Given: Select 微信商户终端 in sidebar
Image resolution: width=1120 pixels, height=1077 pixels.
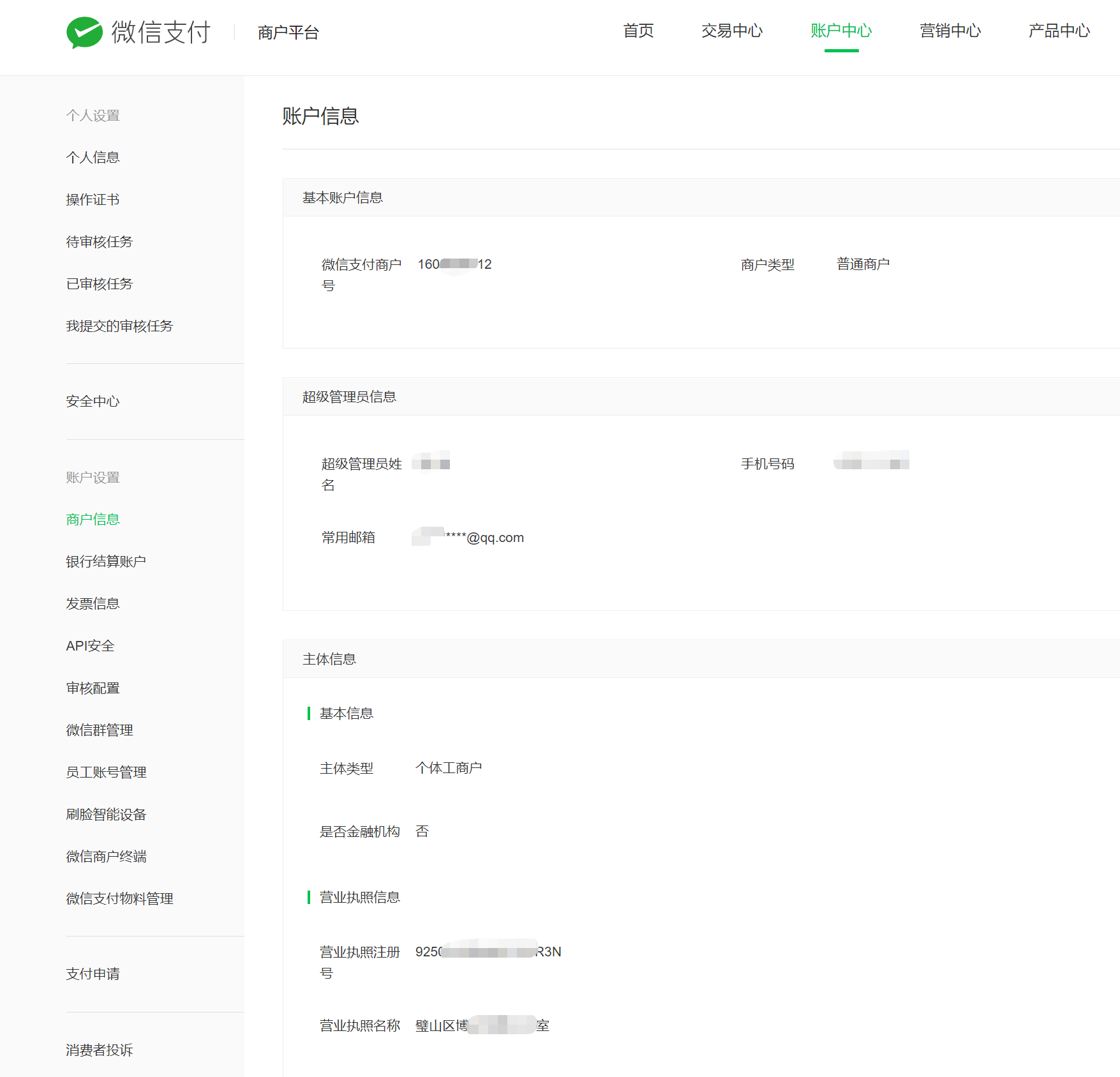Looking at the screenshot, I should pyautogui.click(x=107, y=857).
